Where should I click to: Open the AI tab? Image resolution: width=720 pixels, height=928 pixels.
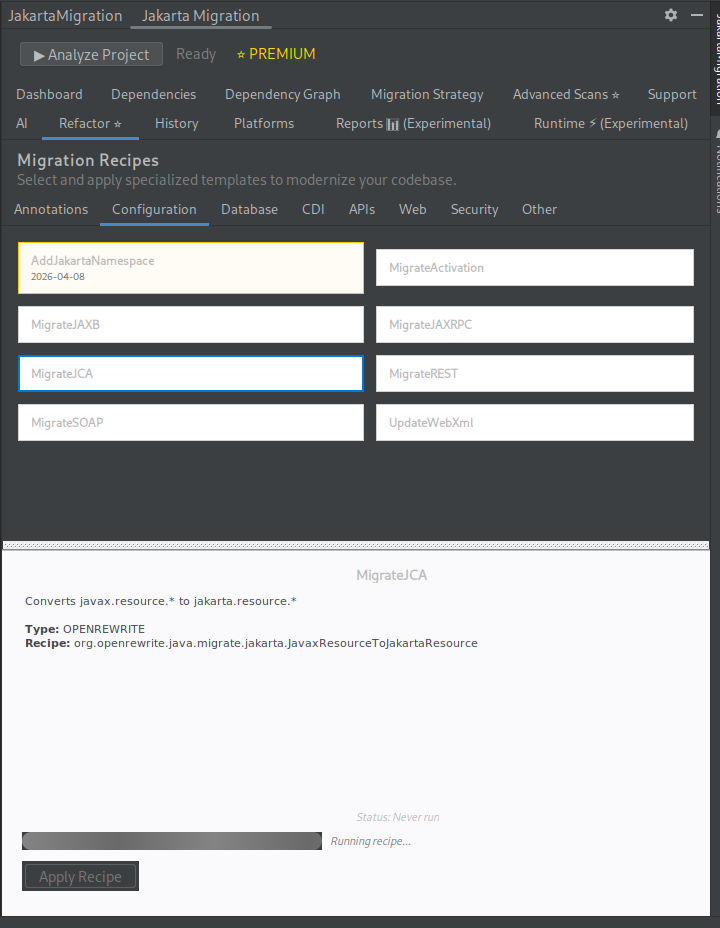[x=22, y=123]
